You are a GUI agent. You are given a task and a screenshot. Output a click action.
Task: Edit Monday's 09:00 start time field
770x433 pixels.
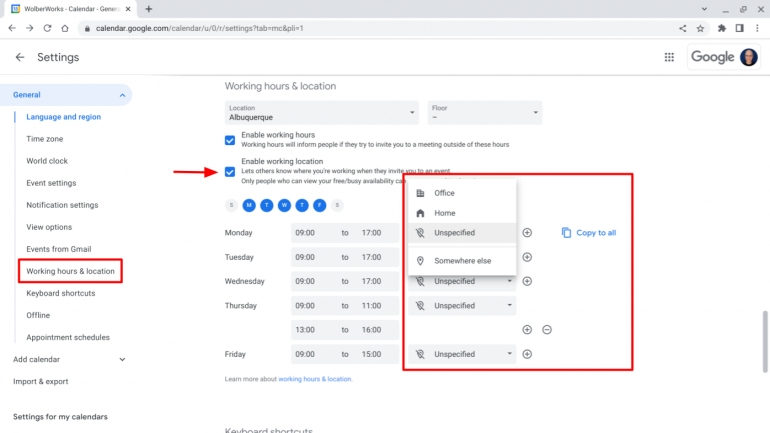click(x=307, y=233)
